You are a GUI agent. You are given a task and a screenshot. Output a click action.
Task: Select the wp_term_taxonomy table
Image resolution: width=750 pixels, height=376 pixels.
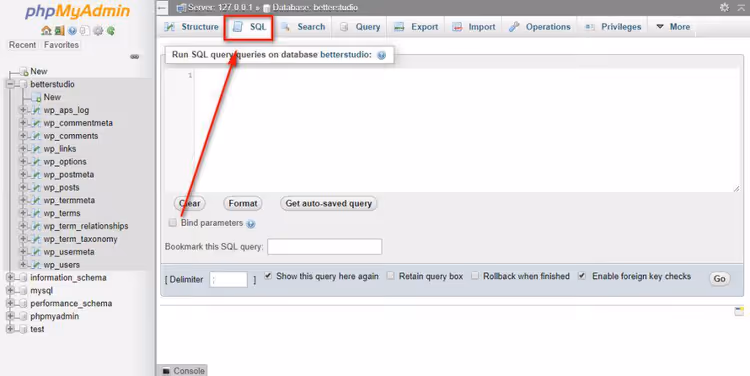click(80, 239)
